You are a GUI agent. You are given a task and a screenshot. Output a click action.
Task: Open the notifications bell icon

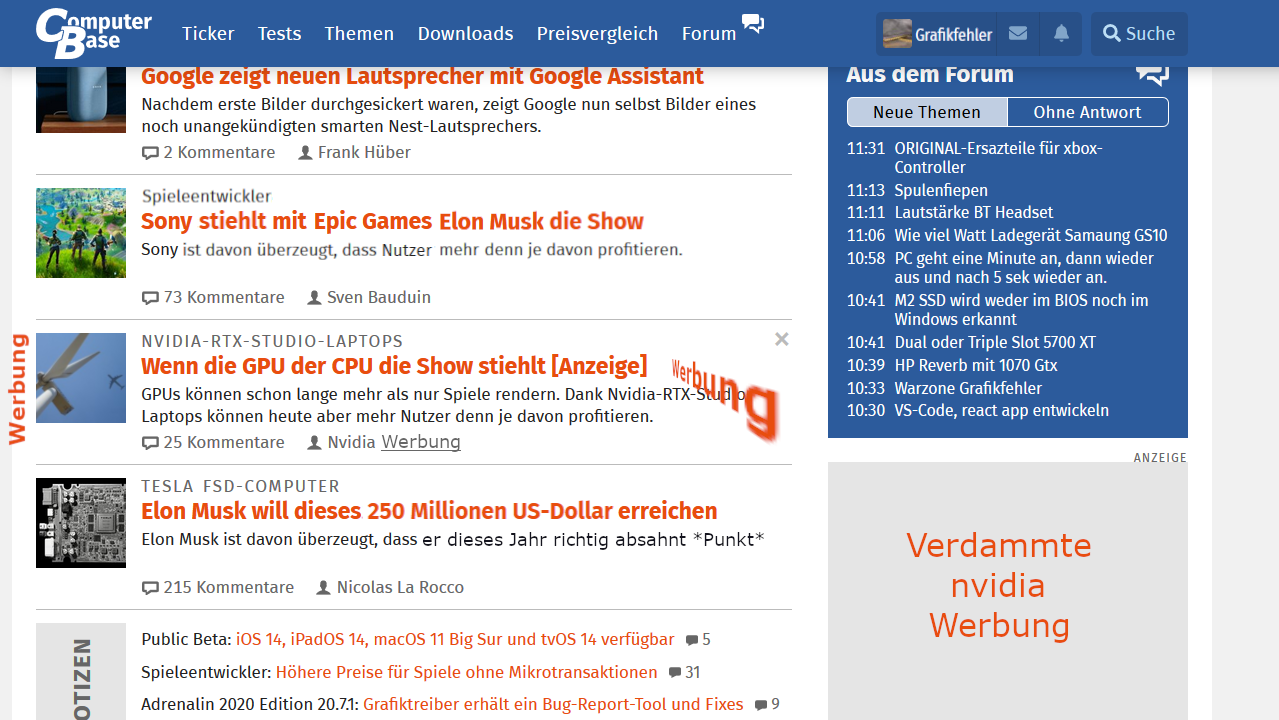[1061, 34]
